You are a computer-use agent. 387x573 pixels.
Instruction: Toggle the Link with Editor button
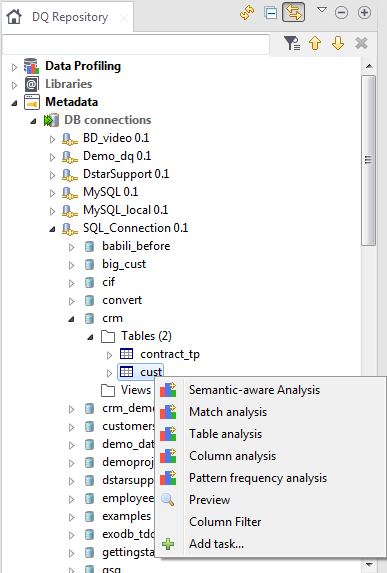tap(293, 13)
